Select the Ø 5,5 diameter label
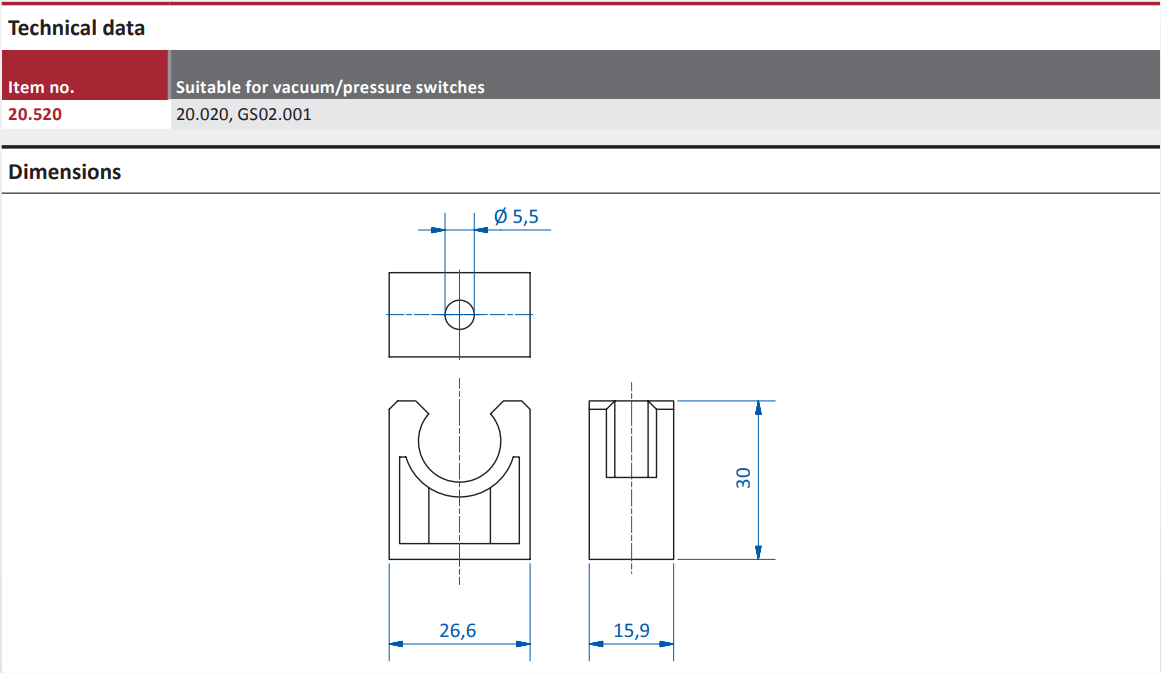1161x673 pixels. coord(516,216)
